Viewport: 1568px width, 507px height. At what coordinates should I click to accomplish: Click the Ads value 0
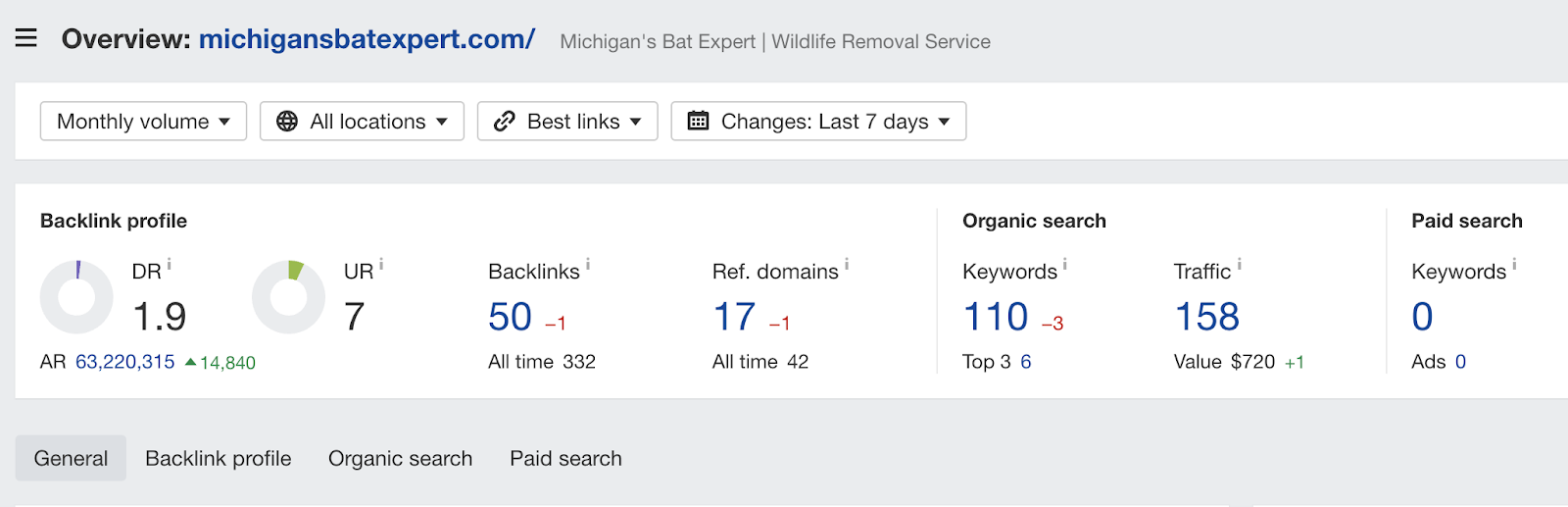click(x=1460, y=362)
